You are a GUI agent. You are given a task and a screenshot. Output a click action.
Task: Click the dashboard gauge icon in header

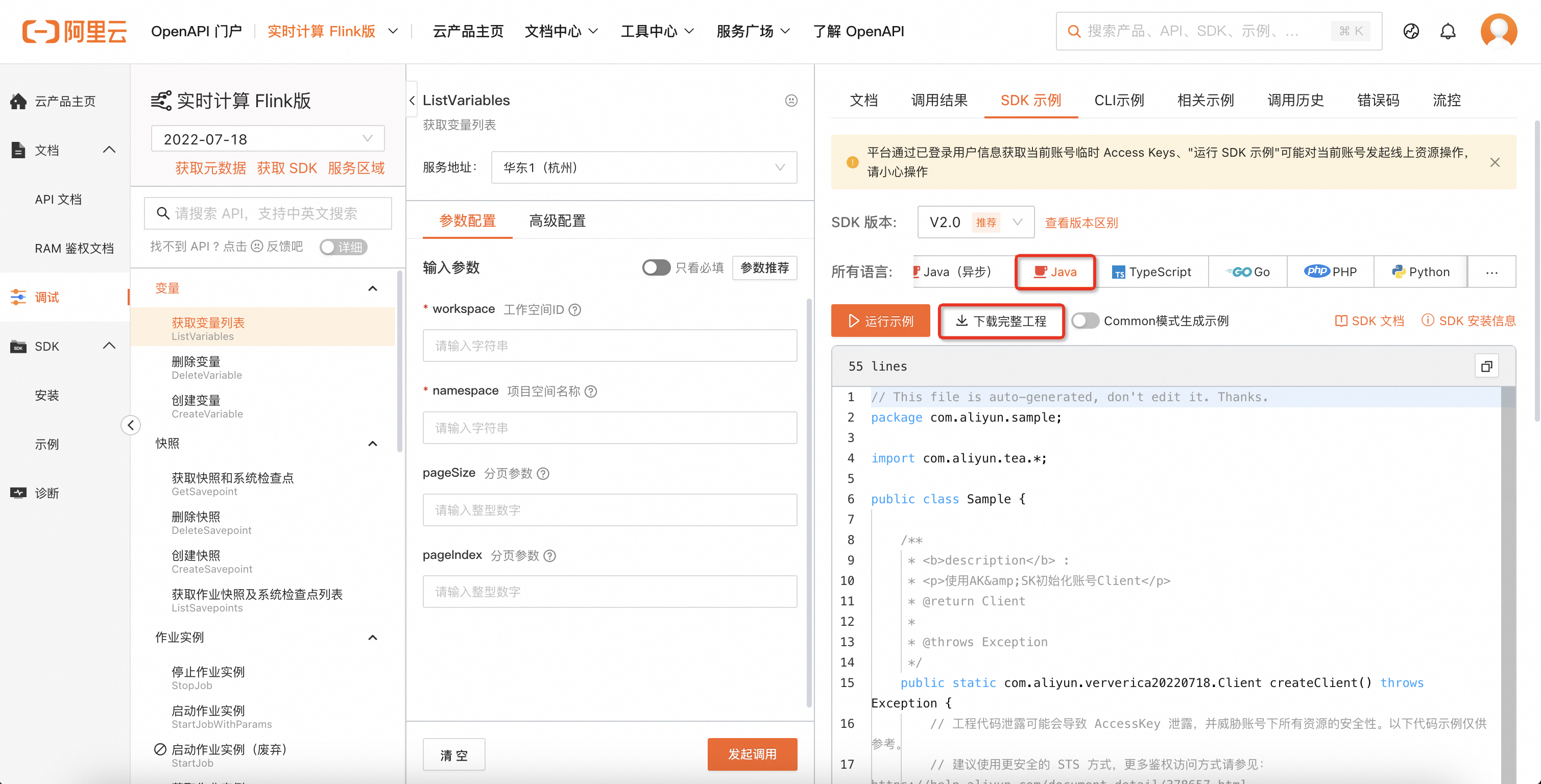tap(1411, 31)
